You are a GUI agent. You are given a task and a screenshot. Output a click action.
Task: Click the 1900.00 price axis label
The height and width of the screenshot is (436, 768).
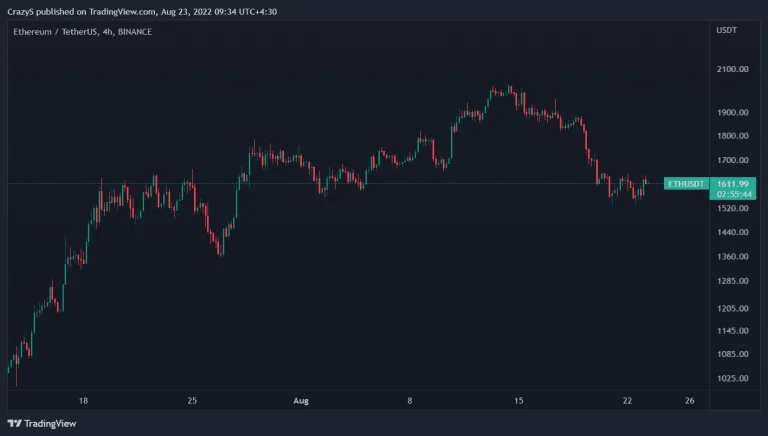(x=733, y=113)
